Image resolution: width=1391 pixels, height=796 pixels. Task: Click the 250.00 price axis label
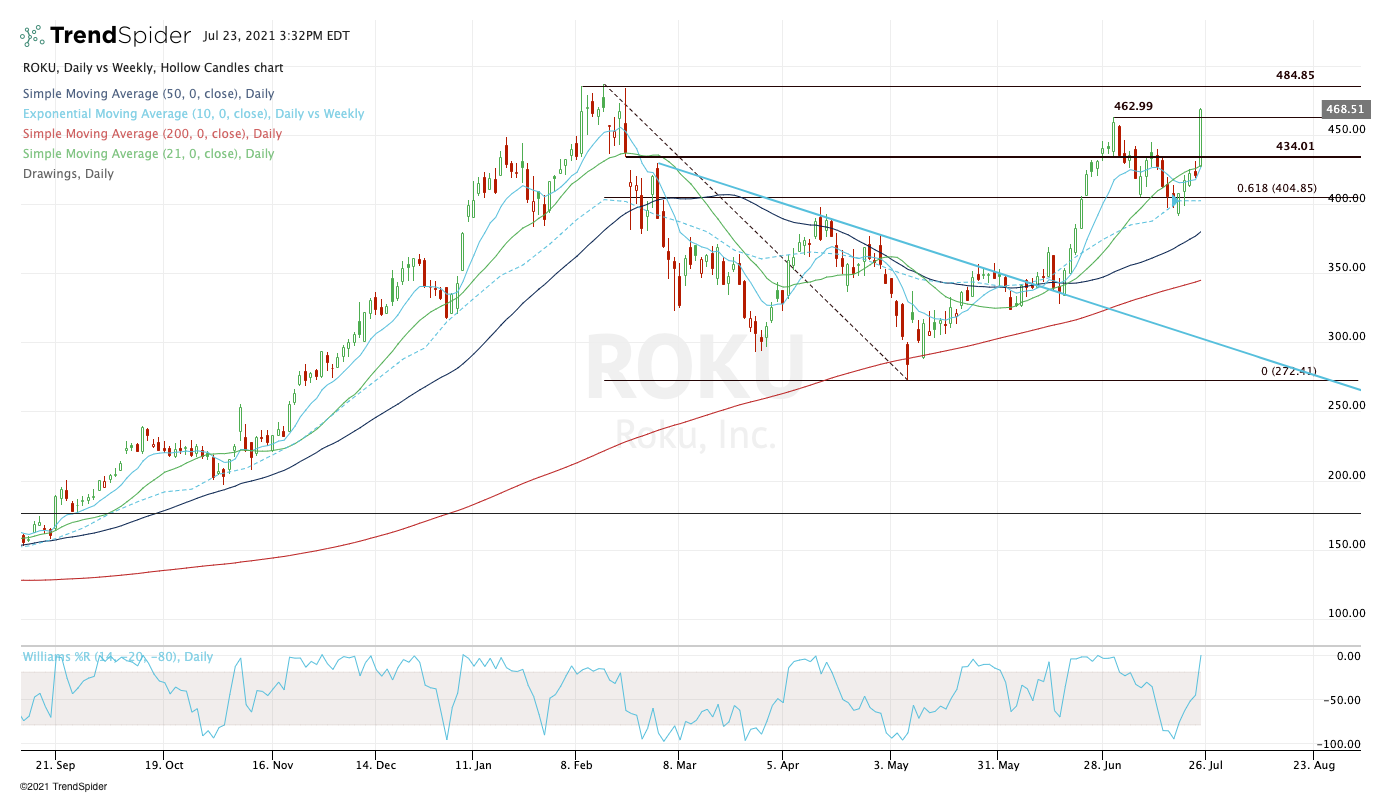pos(1346,405)
